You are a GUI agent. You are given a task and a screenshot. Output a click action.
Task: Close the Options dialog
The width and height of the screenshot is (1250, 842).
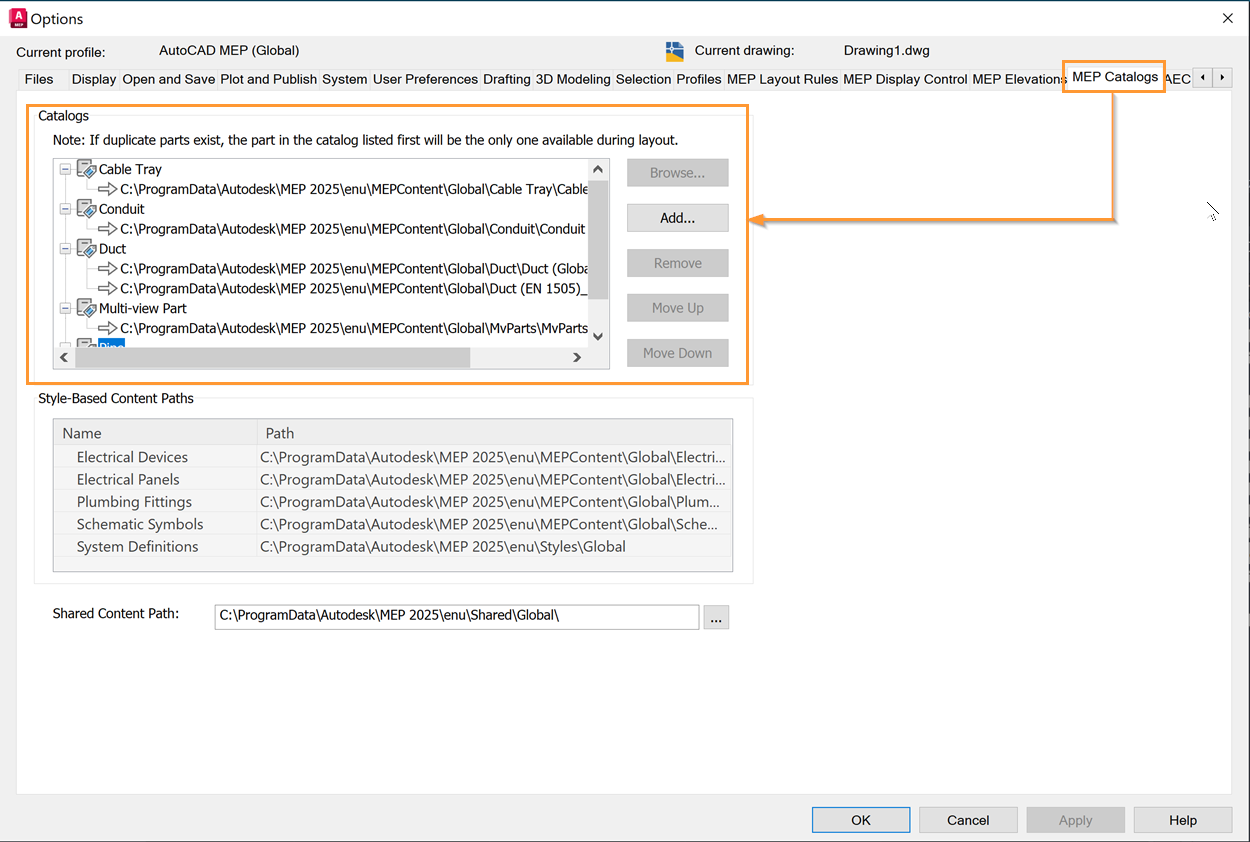1228,18
